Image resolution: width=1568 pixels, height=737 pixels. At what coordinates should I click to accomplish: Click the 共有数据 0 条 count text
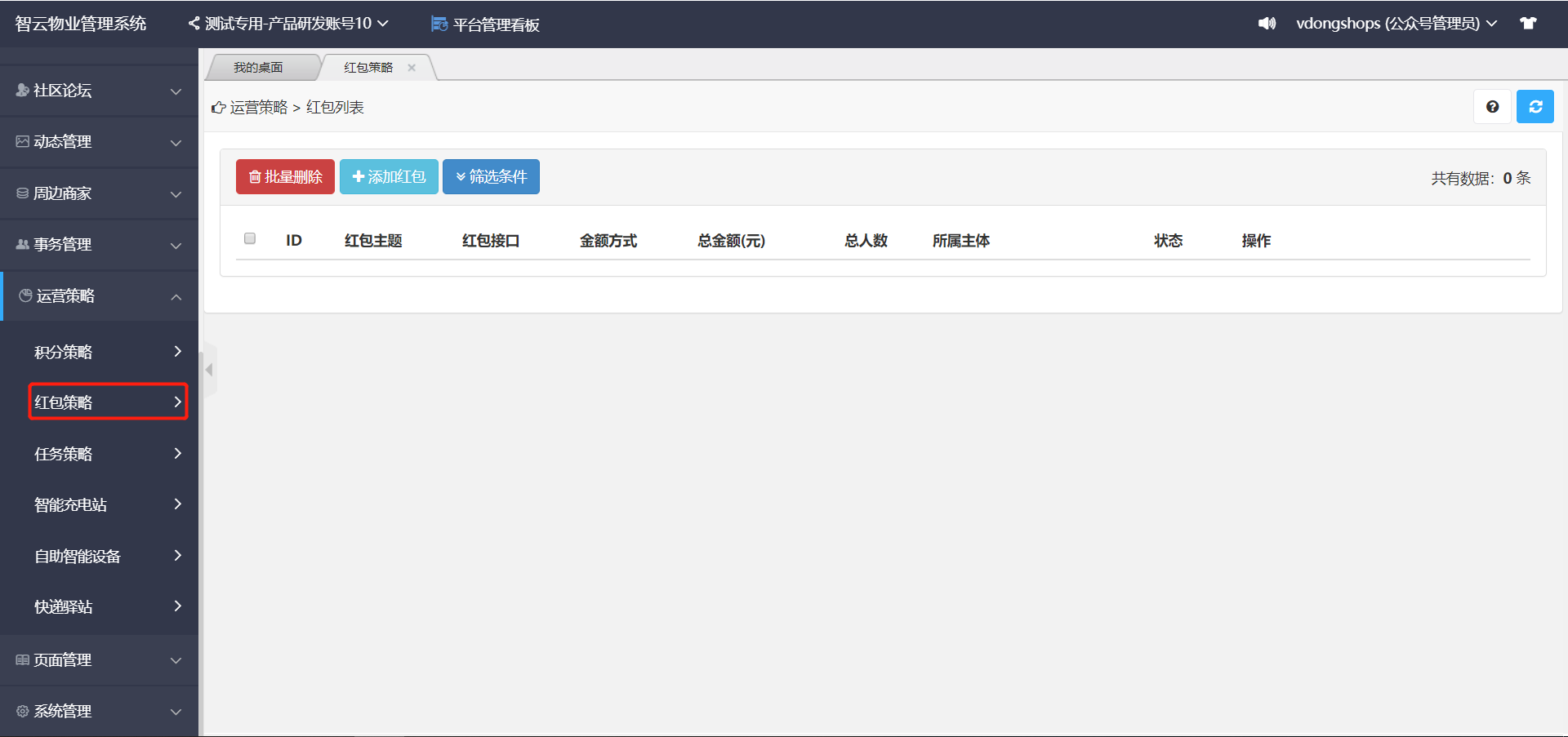1481,178
